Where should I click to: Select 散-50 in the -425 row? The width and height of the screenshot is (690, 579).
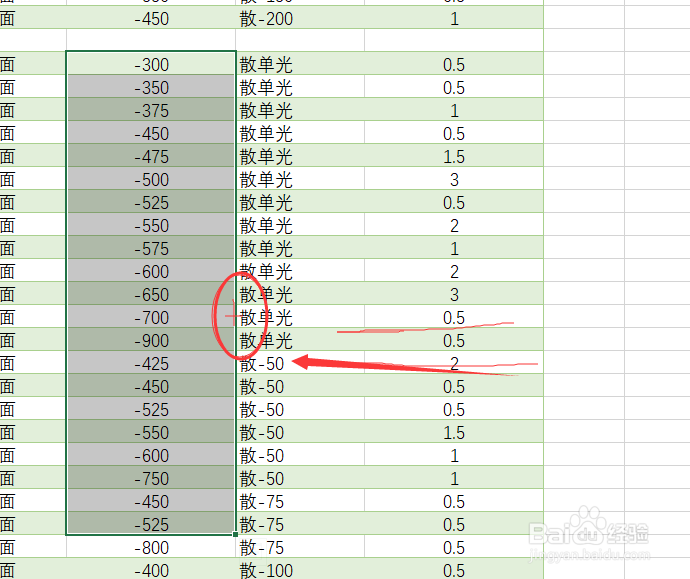coord(300,363)
